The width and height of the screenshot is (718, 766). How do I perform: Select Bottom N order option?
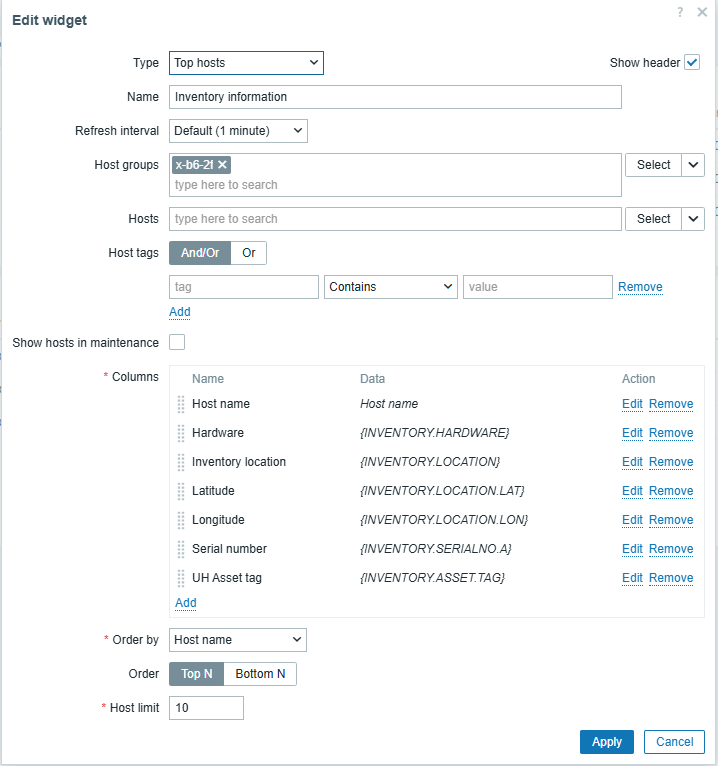[x=260, y=674]
